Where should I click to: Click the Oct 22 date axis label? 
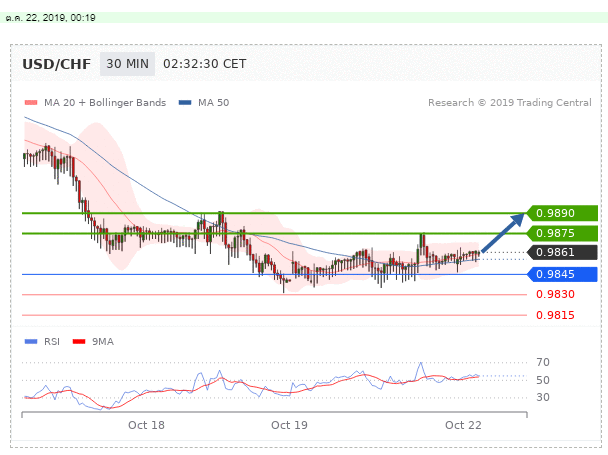tap(463, 425)
